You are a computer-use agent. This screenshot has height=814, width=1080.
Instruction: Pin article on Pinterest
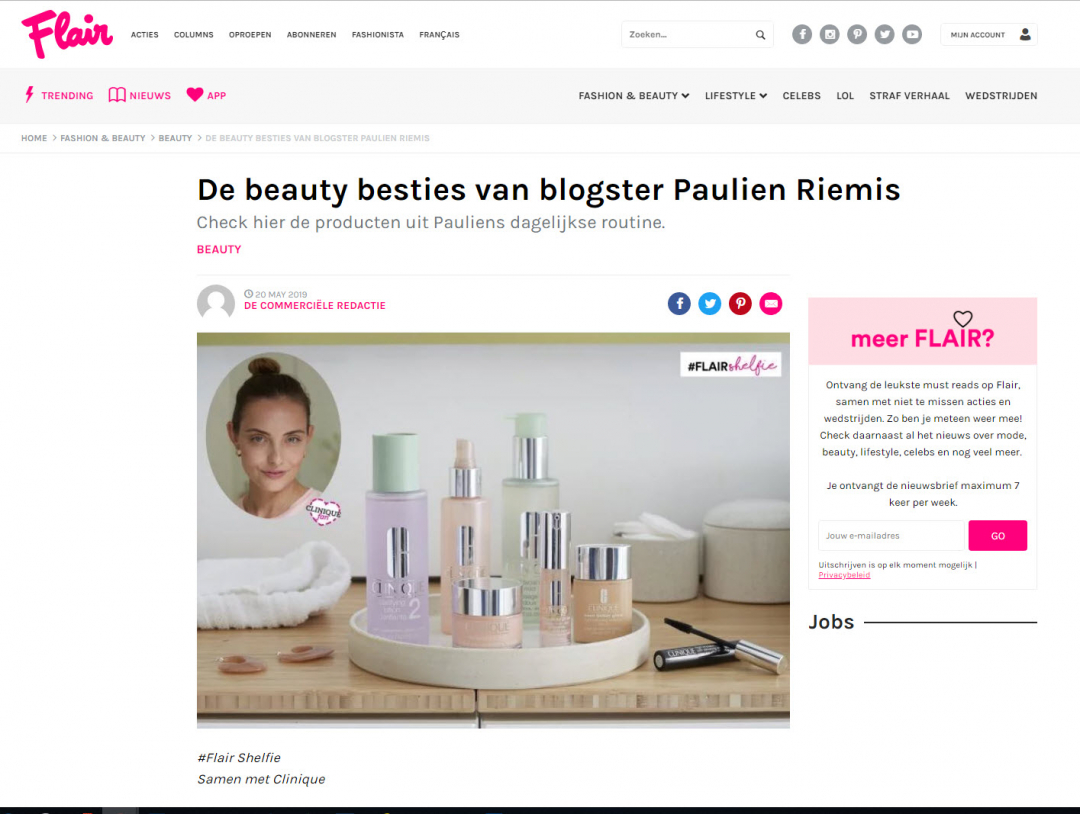point(740,303)
